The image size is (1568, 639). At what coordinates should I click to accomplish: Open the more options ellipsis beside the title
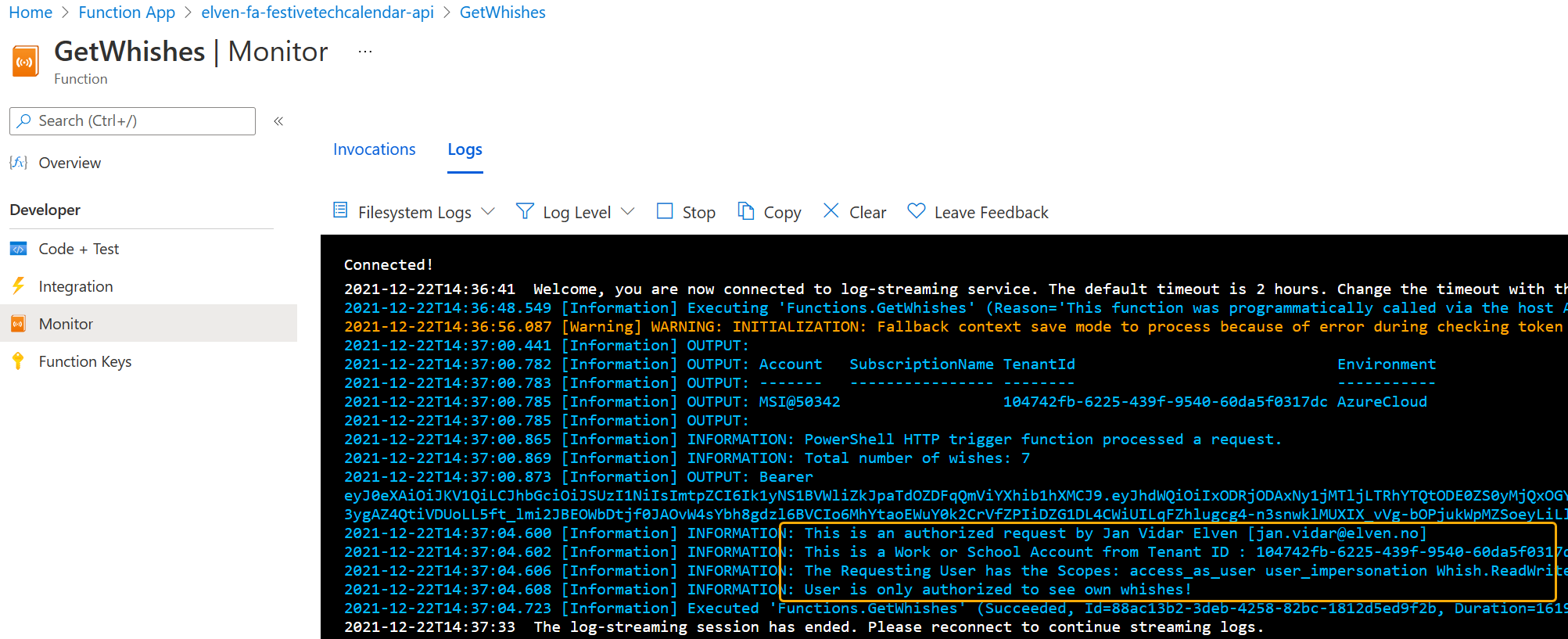tap(364, 52)
